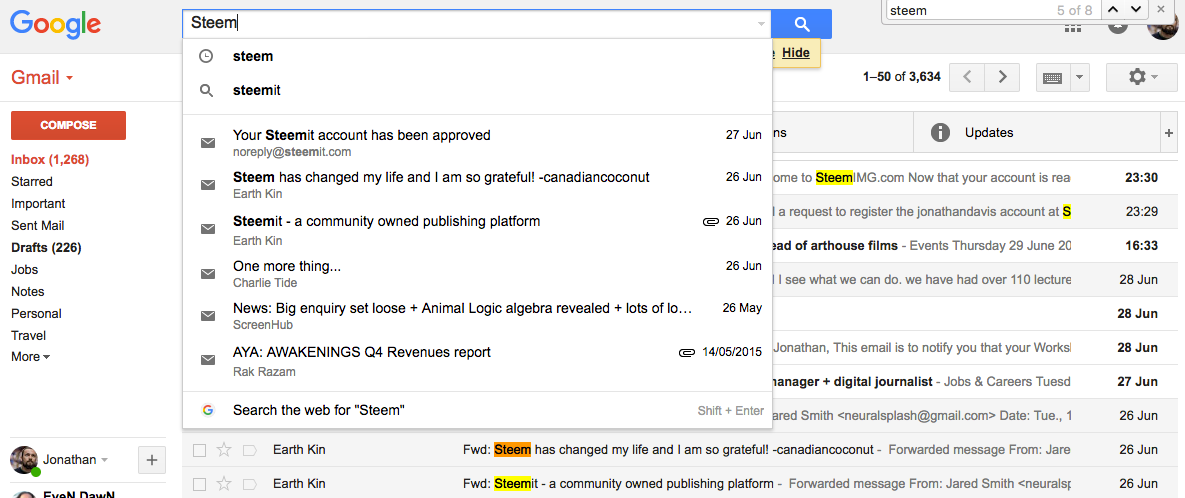Open 23:29 jonathandavis account request email

[975, 212]
